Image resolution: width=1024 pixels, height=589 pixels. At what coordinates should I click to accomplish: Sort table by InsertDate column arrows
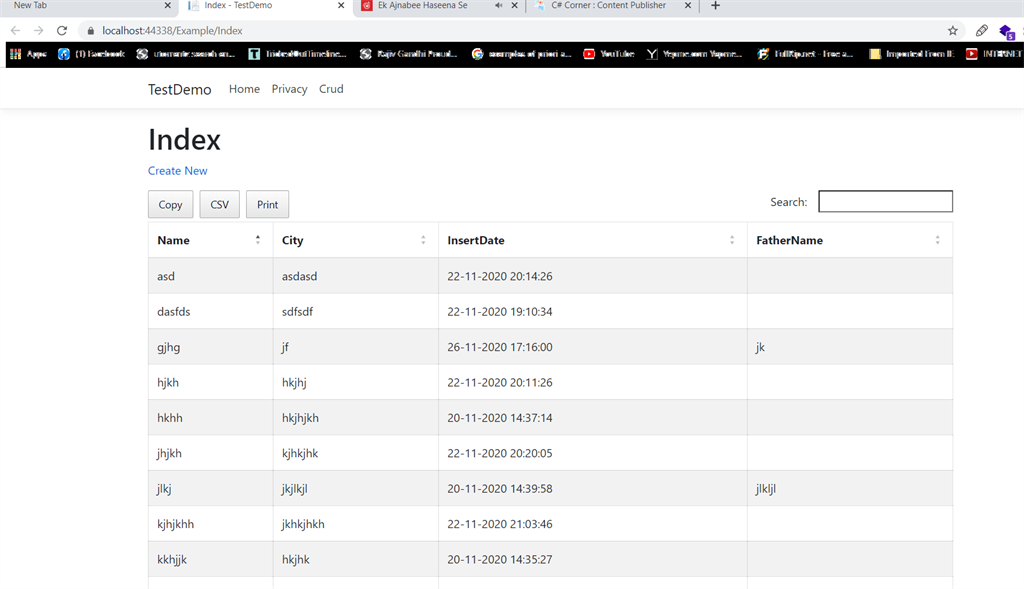tap(732, 240)
